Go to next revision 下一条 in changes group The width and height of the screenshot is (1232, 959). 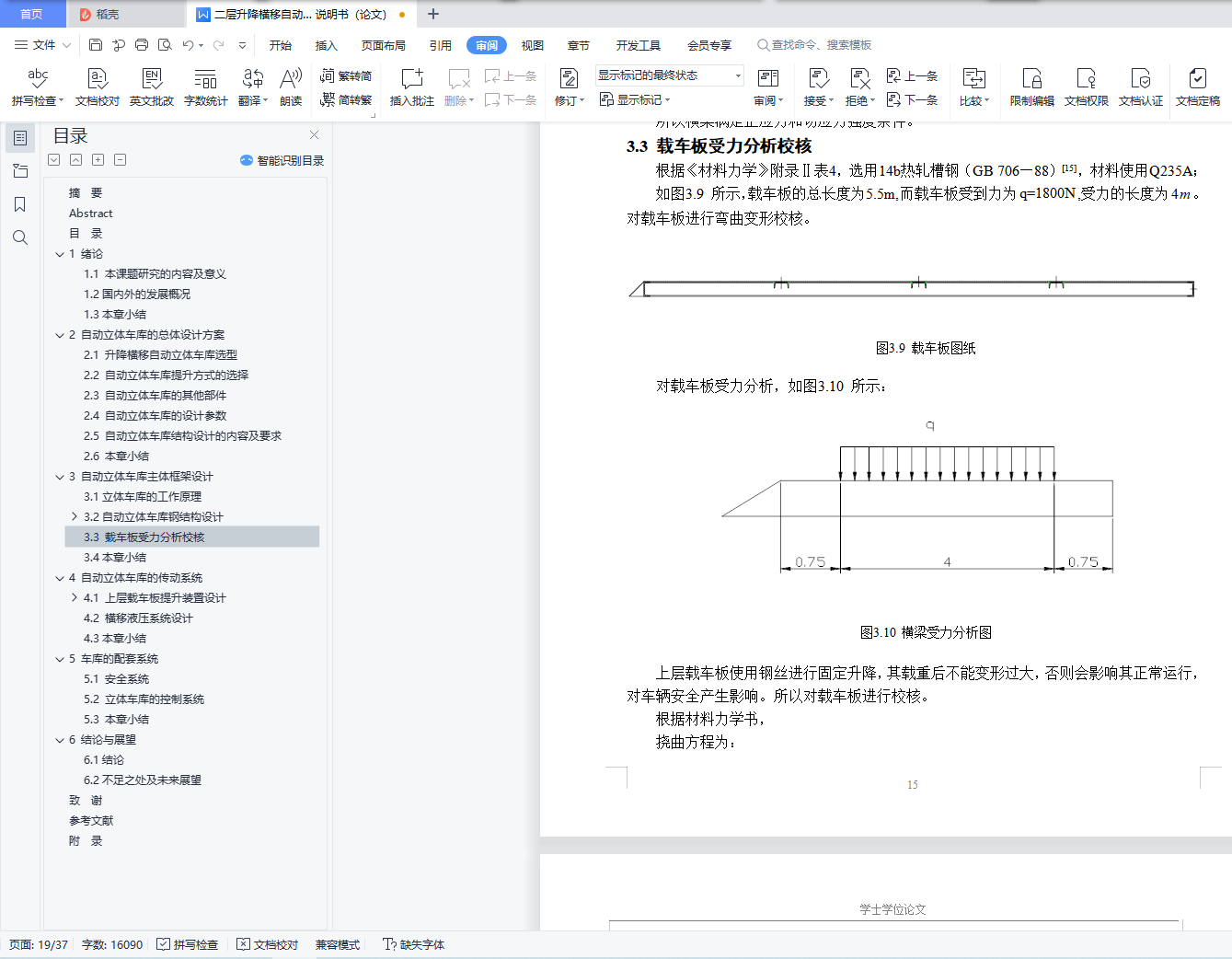pyautogui.click(x=913, y=100)
